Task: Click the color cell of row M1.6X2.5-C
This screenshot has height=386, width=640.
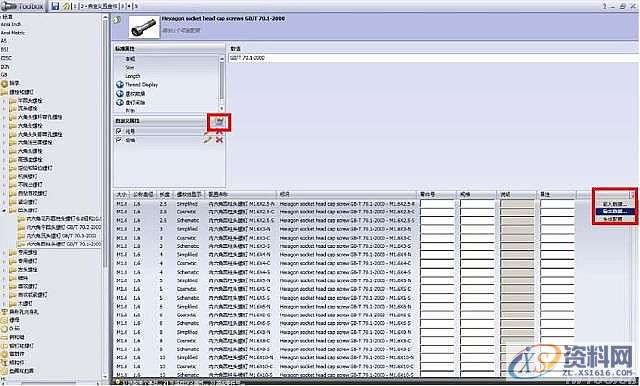Action: coord(517,212)
